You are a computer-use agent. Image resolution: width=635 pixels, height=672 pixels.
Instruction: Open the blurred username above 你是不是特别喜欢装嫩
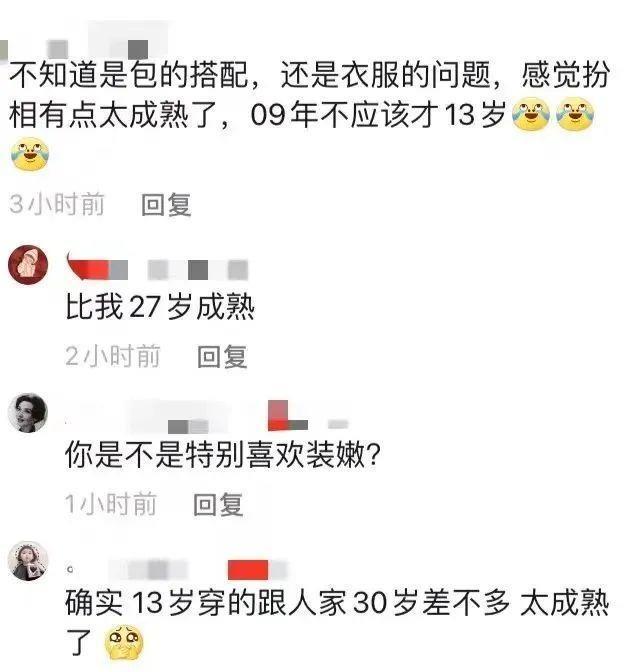coord(207,415)
